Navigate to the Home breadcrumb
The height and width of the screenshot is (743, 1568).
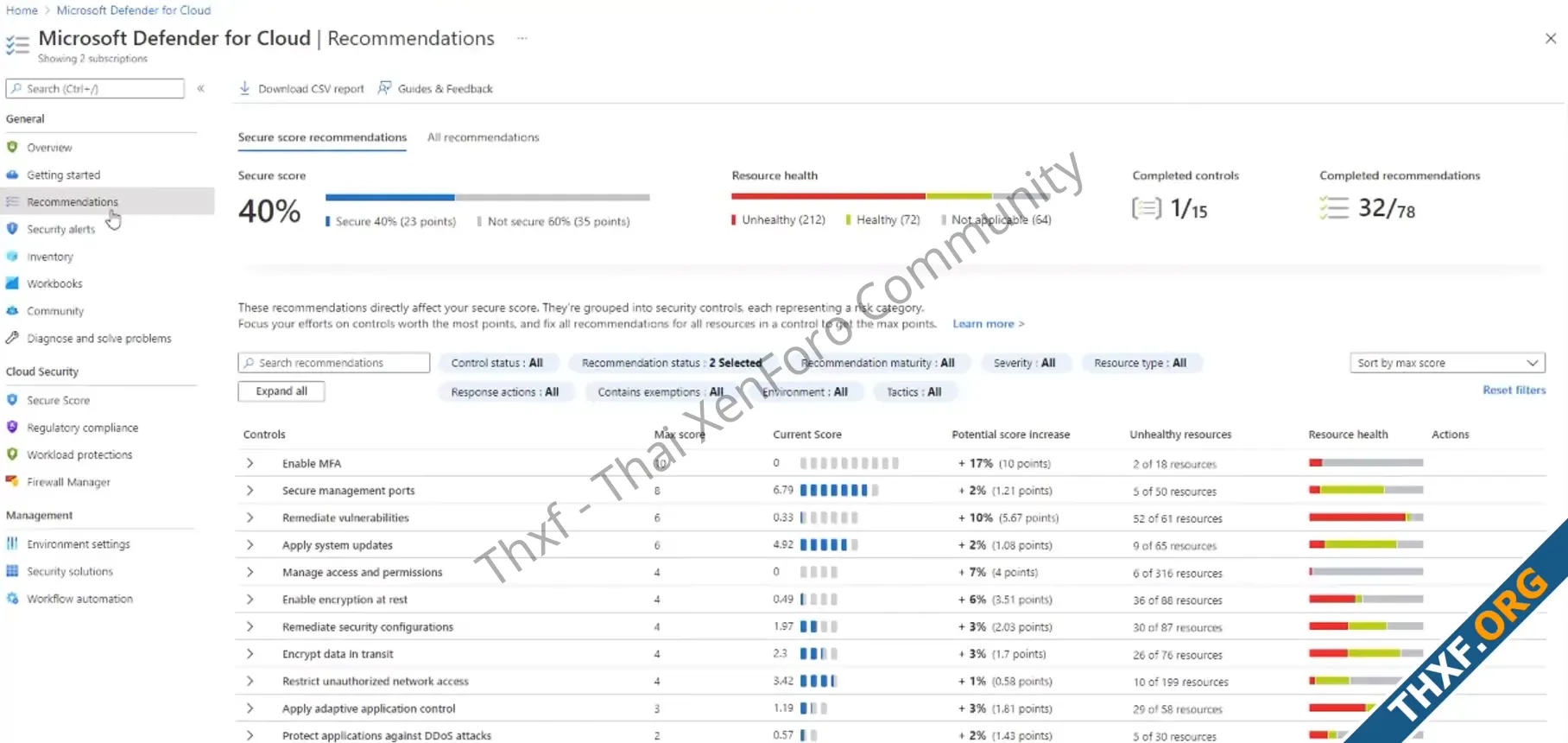point(22,10)
